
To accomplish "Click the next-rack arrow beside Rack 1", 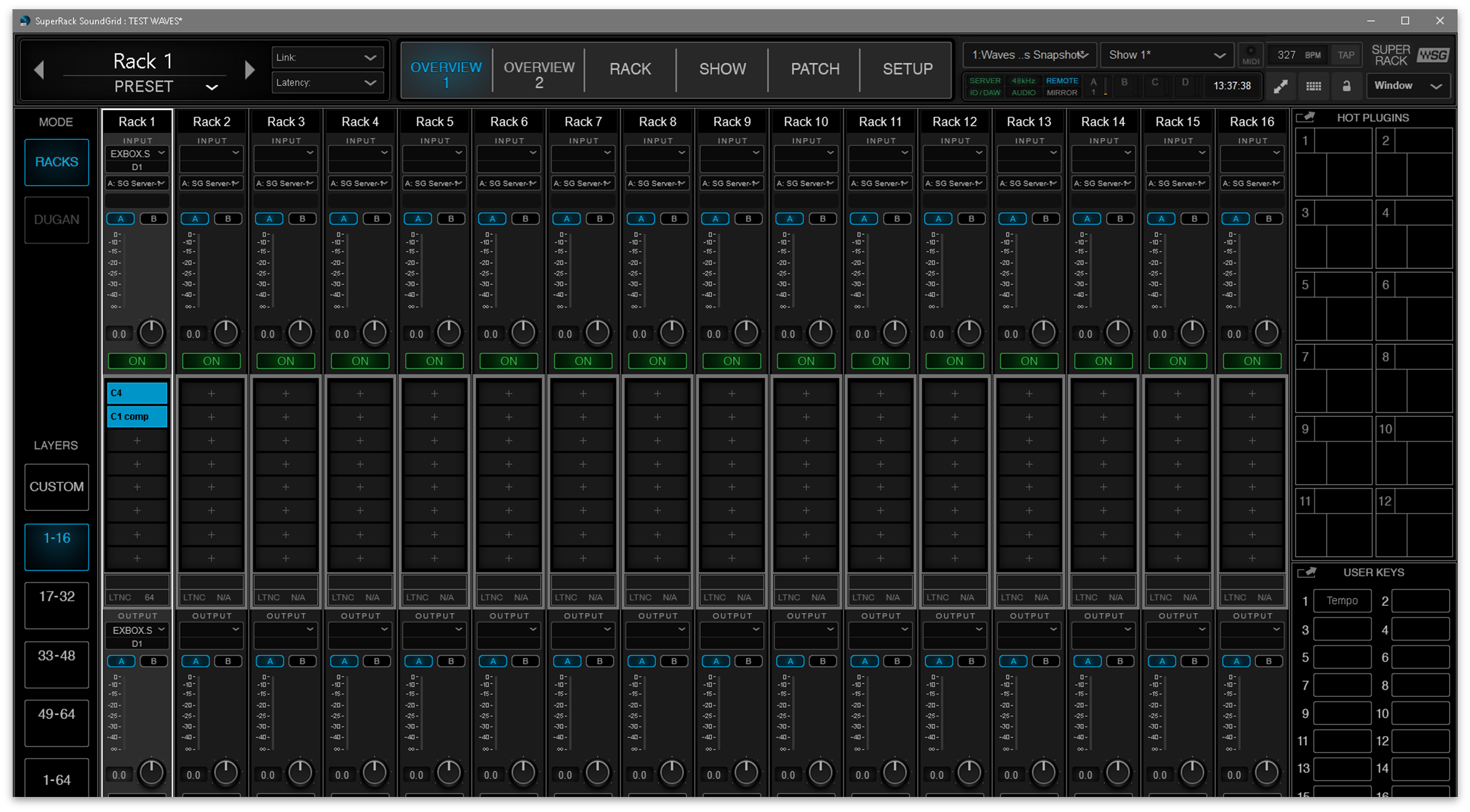I will (x=249, y=70).
